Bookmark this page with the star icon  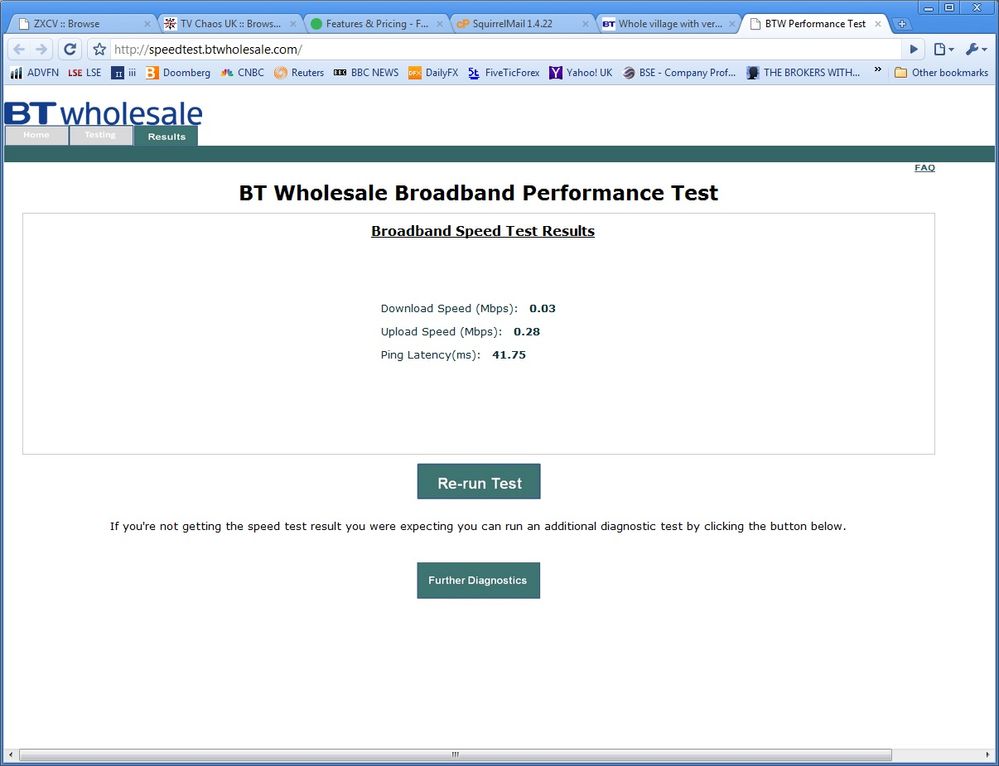99,49
